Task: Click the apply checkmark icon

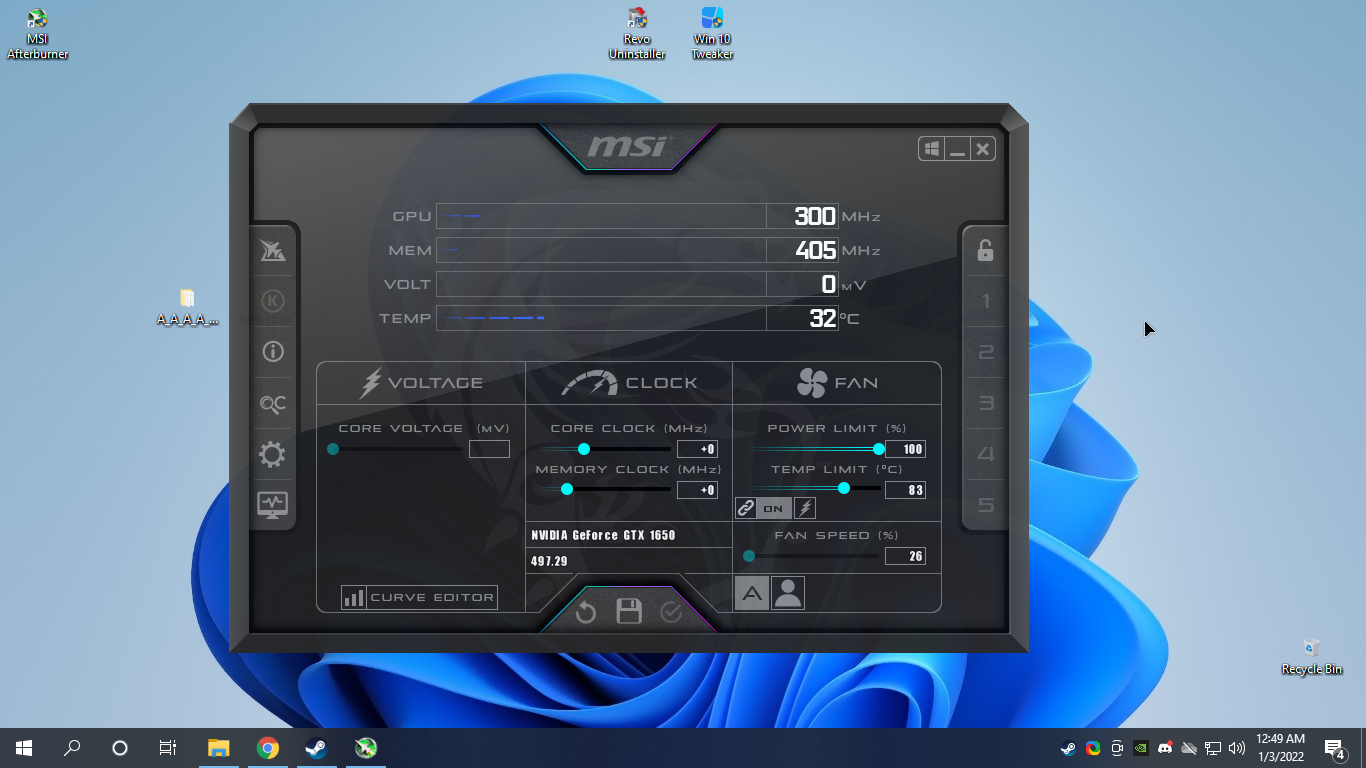Action: [x=671, y=611]
